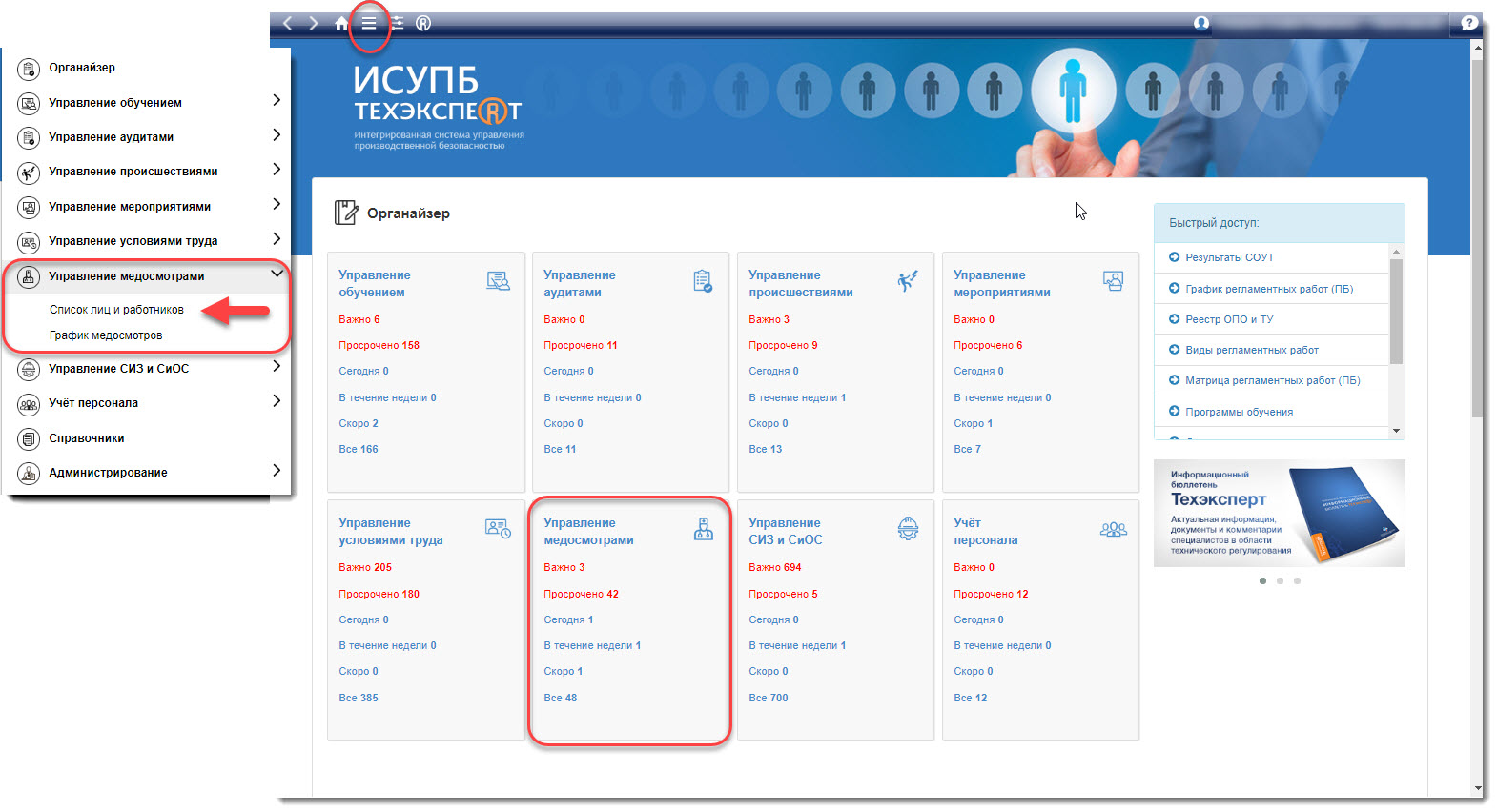Click the Учёт персонала menu icon

[29, 403]
